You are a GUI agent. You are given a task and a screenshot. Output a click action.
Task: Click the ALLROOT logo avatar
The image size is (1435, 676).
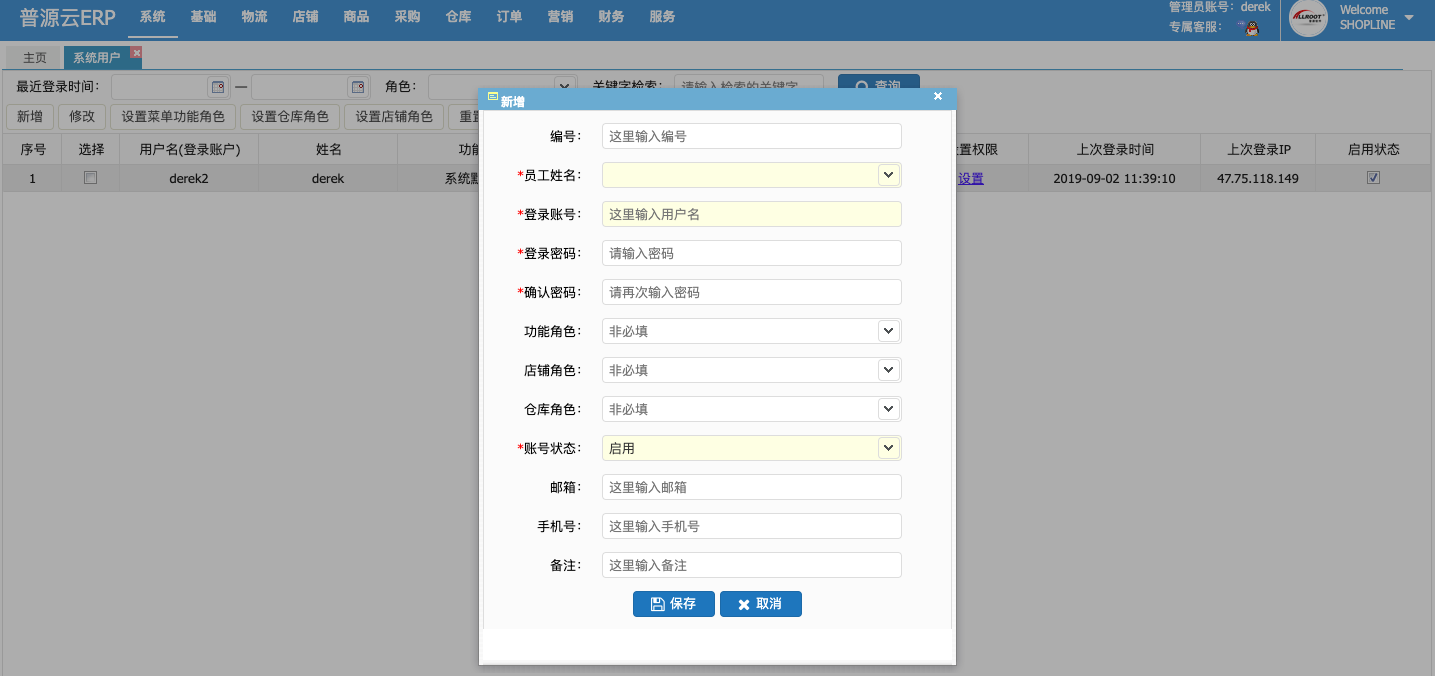[x=1308, y=18]
